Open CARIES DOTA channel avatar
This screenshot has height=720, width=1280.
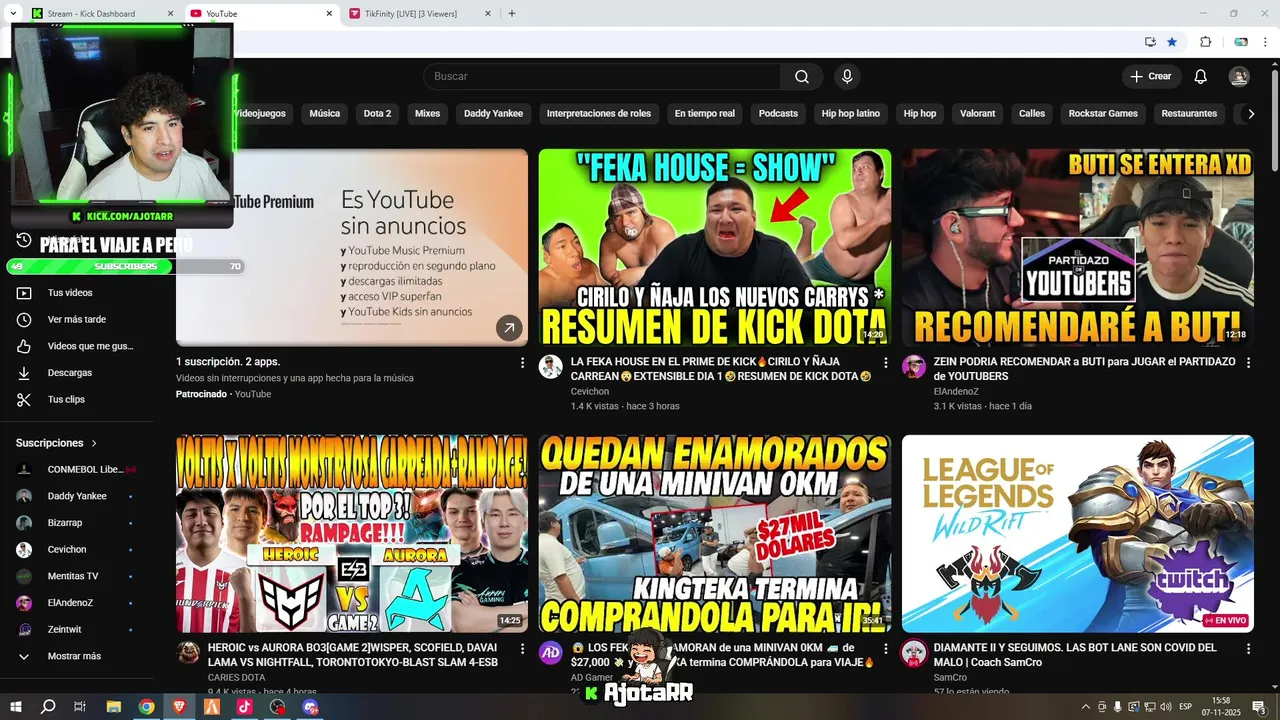[x=188, y=653]
